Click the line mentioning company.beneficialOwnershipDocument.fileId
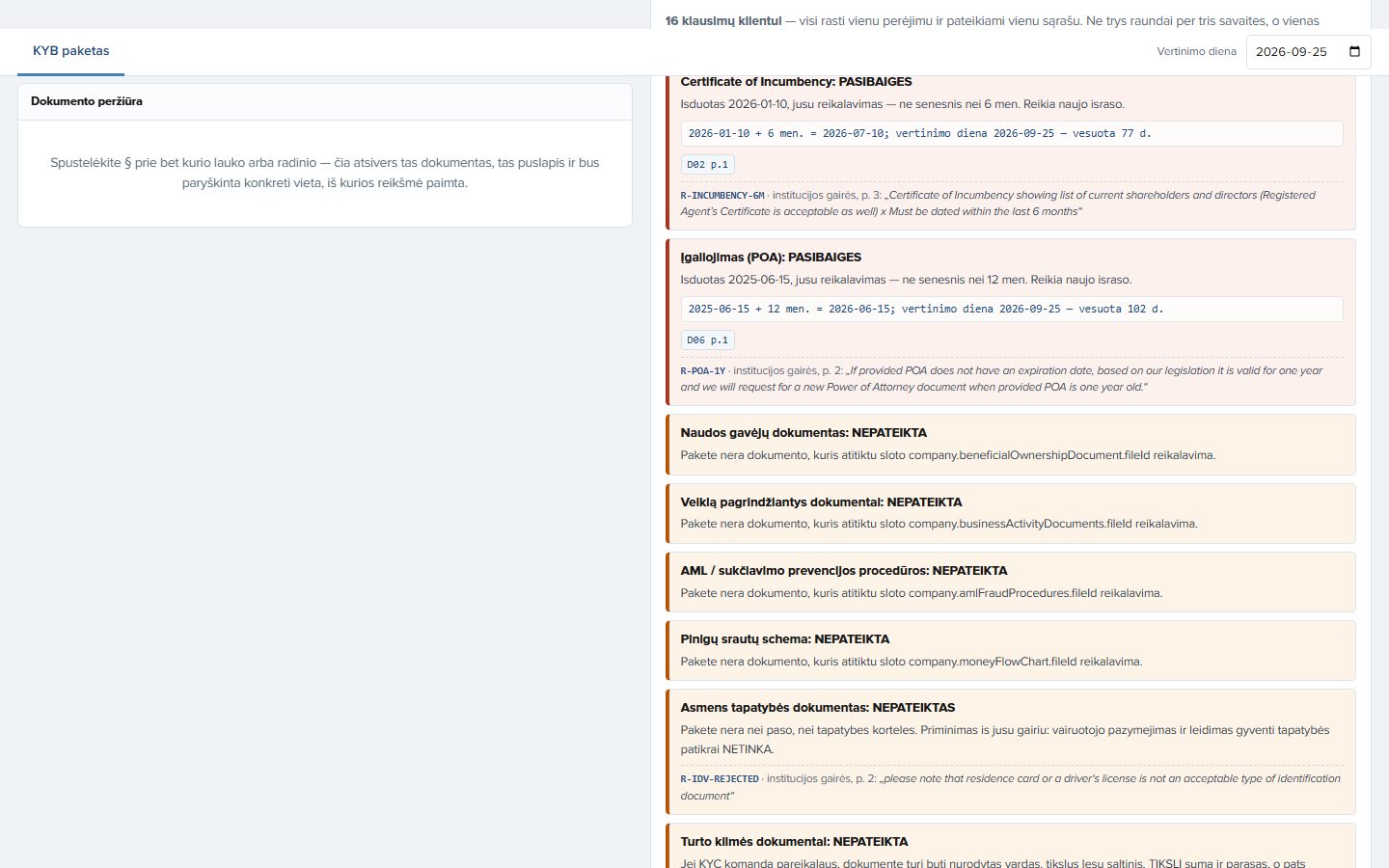1389x868 pixels. [x=948, y=455]
